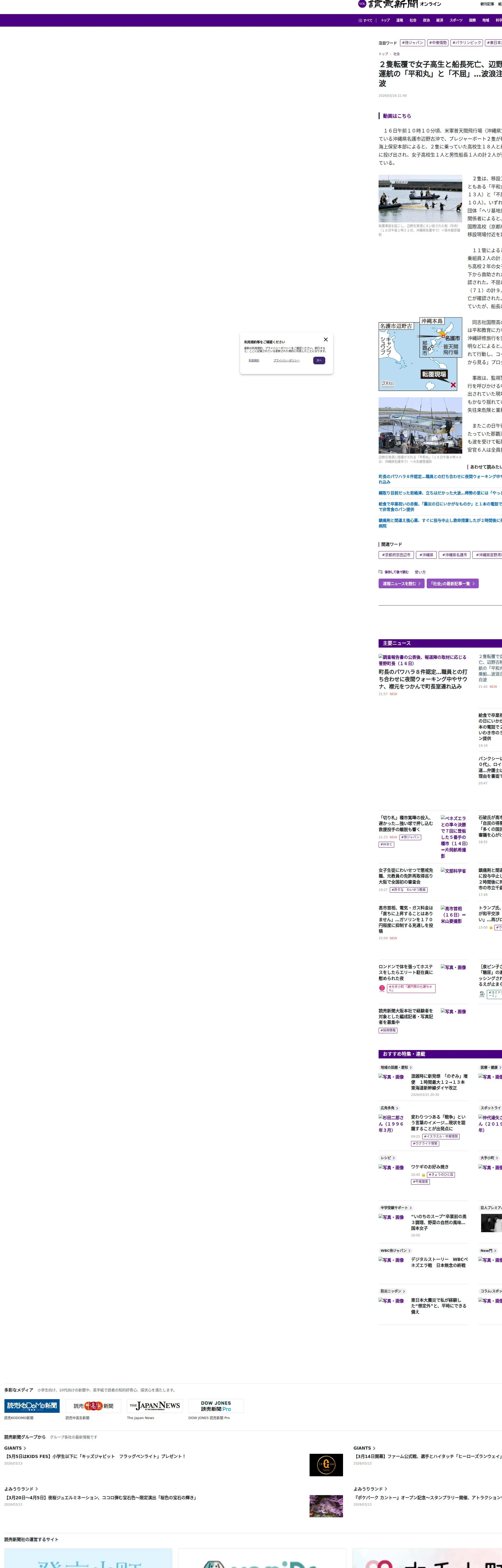This screenshot has width=502, height=1568.
Task: Expand the レシピ category link
Action: coord(388,1158)
